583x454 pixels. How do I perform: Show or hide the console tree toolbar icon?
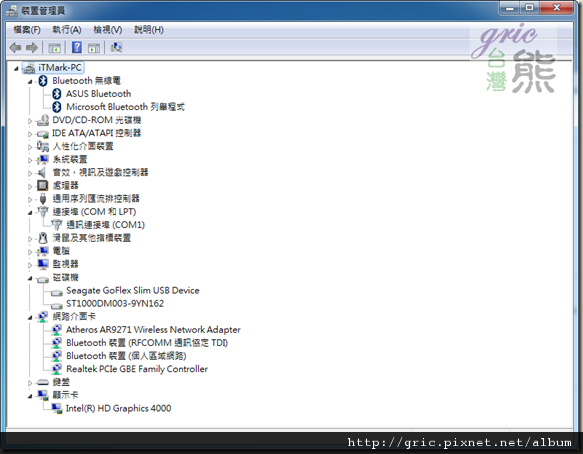[x=54, y=48]
